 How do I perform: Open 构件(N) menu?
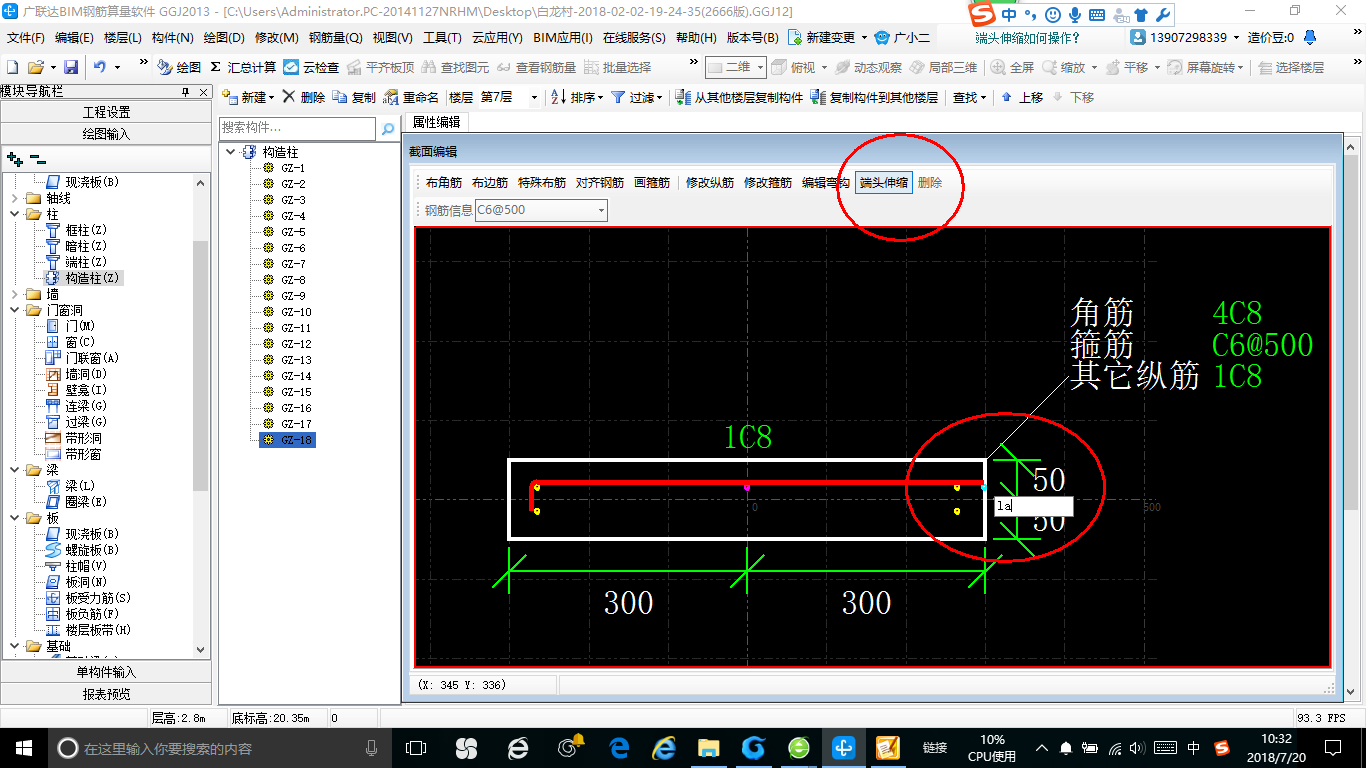point(172,38)
